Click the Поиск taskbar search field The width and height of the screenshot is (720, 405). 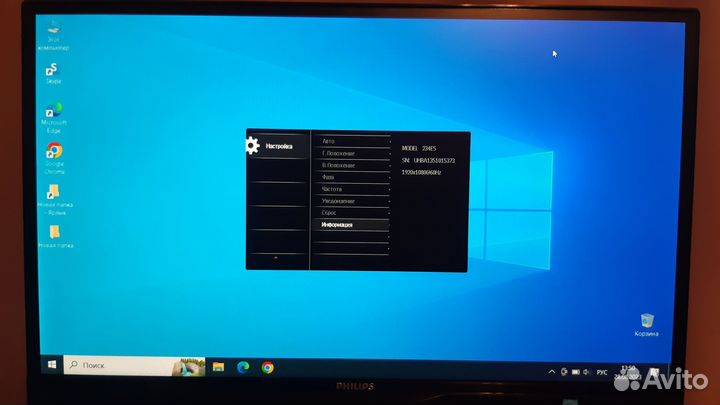[134, 366]
